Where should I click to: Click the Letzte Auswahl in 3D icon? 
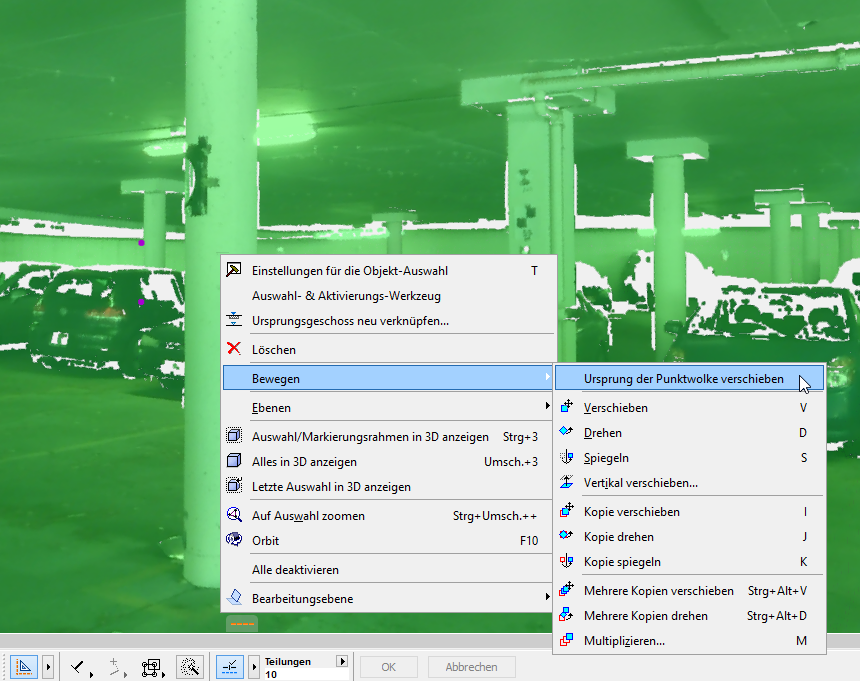(234, 486)
